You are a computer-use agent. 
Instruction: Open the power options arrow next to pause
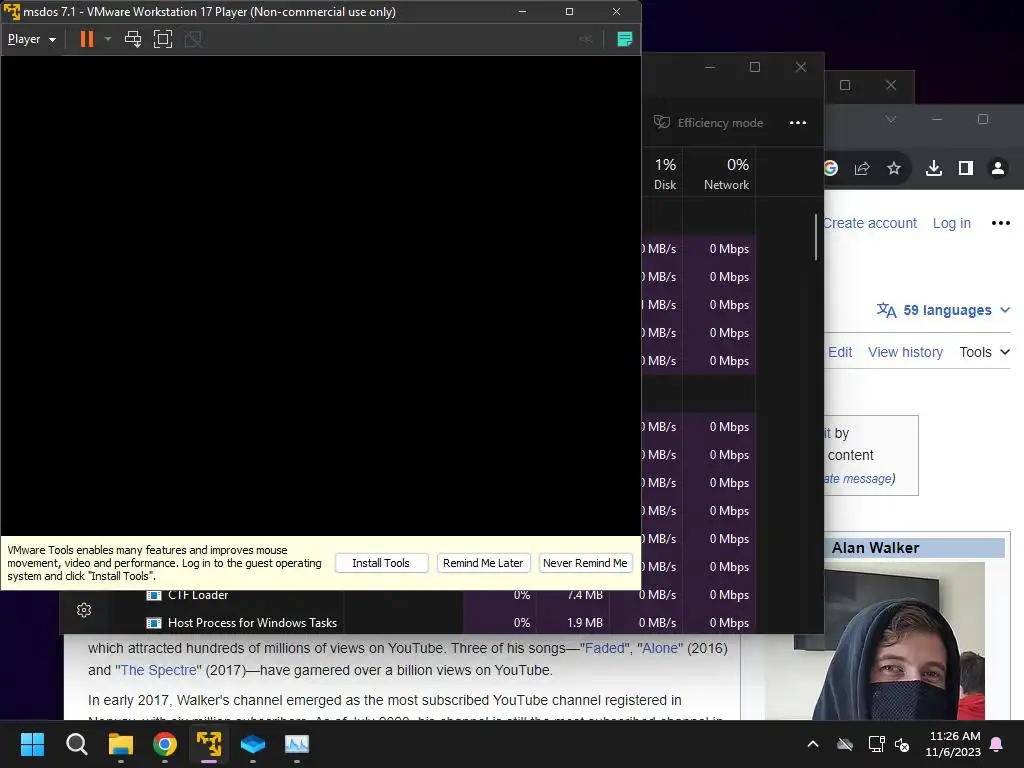[108, 39]
